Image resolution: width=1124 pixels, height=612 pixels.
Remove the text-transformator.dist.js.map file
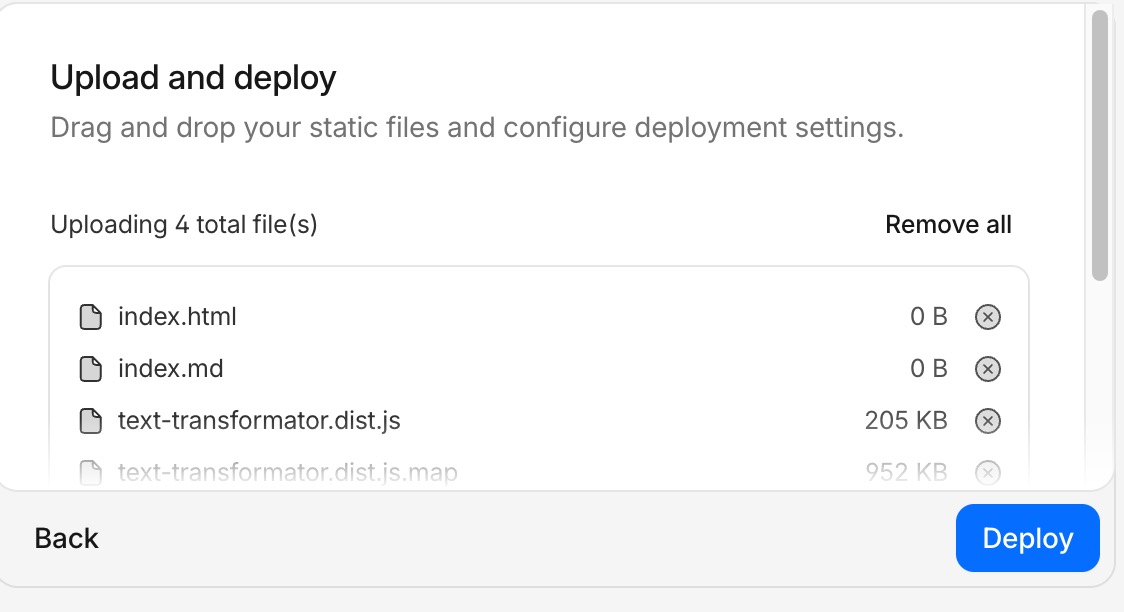pos(987,472)
